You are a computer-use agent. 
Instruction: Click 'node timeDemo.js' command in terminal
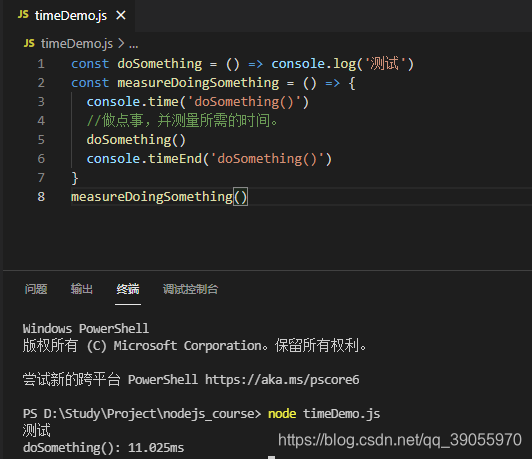(x=324, y=414)
